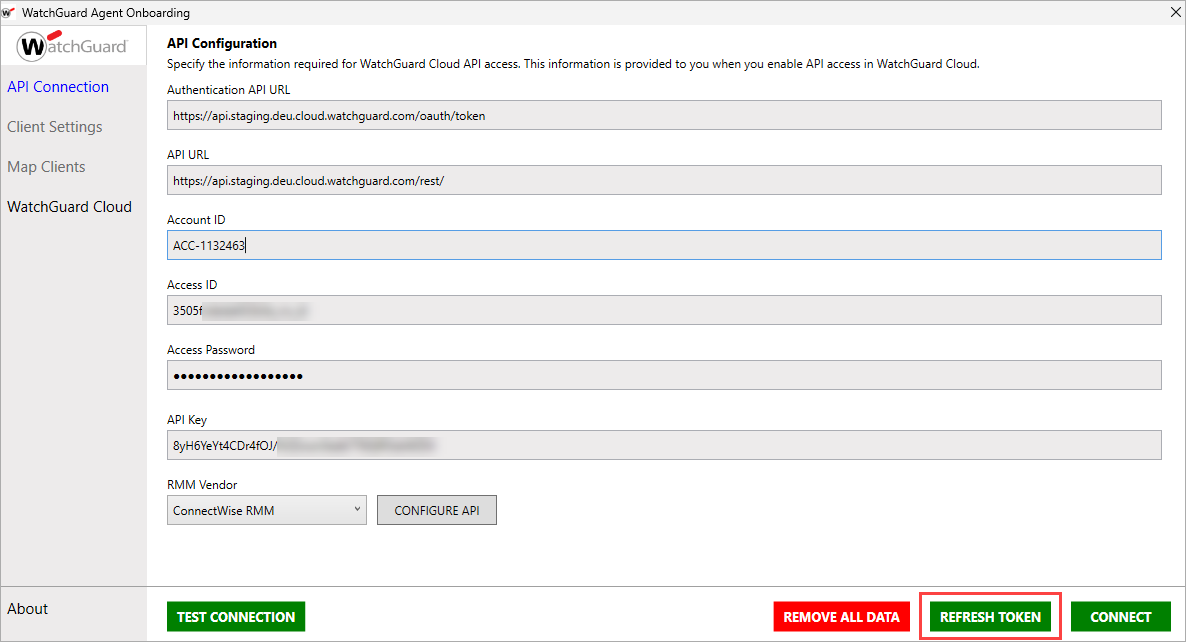Click REMOVE ALL DATA
Image resolution: width=1186 pixels, height=642 pixels.
(x=841, y=616)
